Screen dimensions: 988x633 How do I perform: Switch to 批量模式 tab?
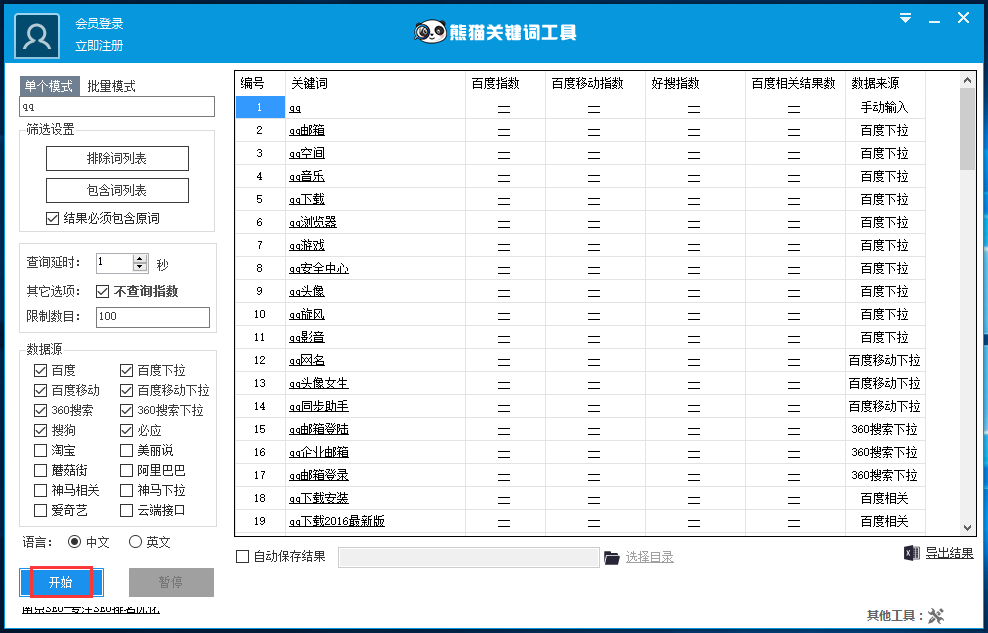coord(112,86)
